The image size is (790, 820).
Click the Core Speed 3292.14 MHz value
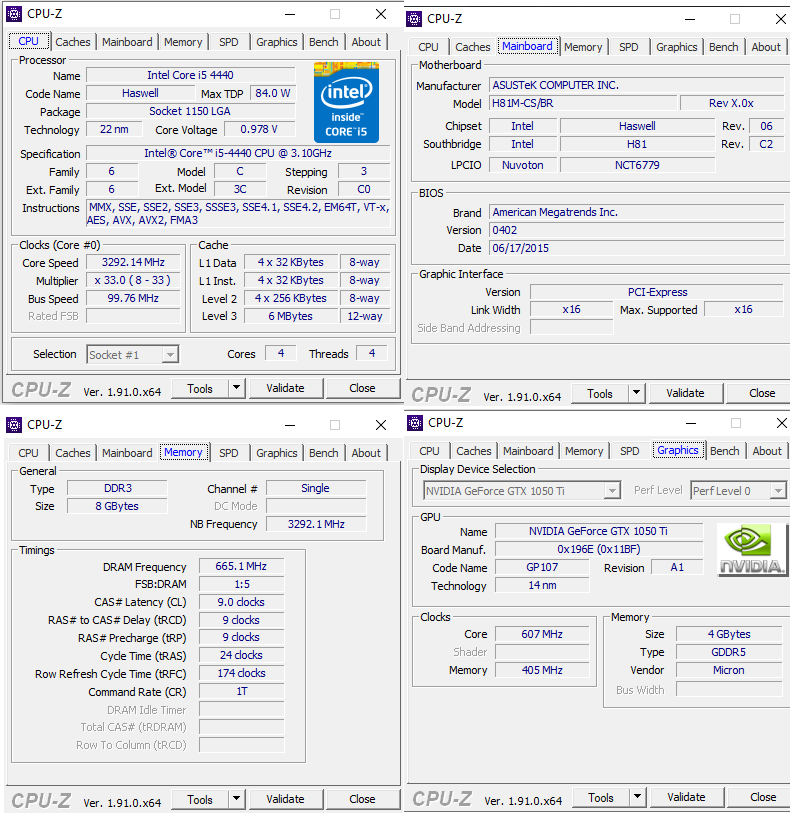click(133, 262)
